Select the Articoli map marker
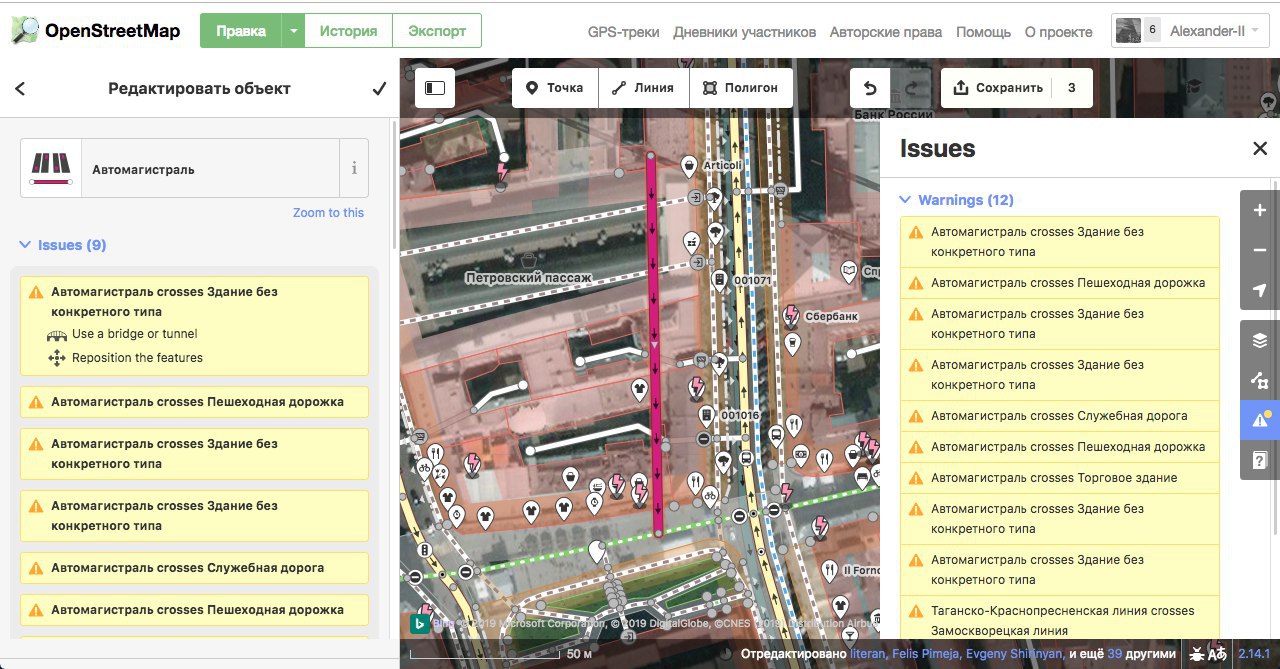 pos(689,164)
